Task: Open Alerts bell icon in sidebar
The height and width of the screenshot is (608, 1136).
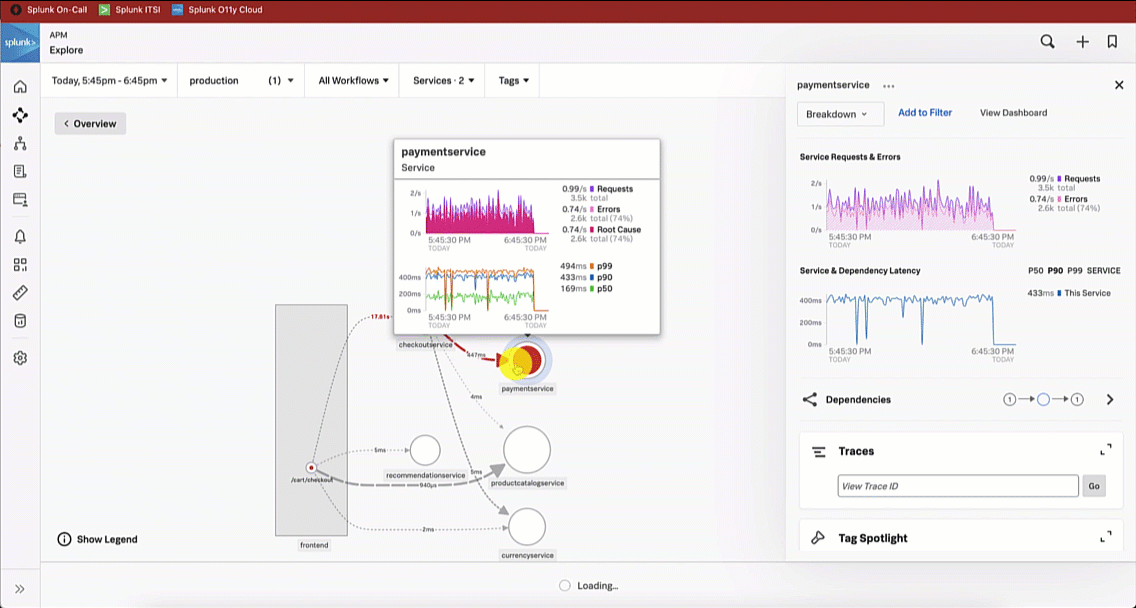Action: tap(20, 237)
